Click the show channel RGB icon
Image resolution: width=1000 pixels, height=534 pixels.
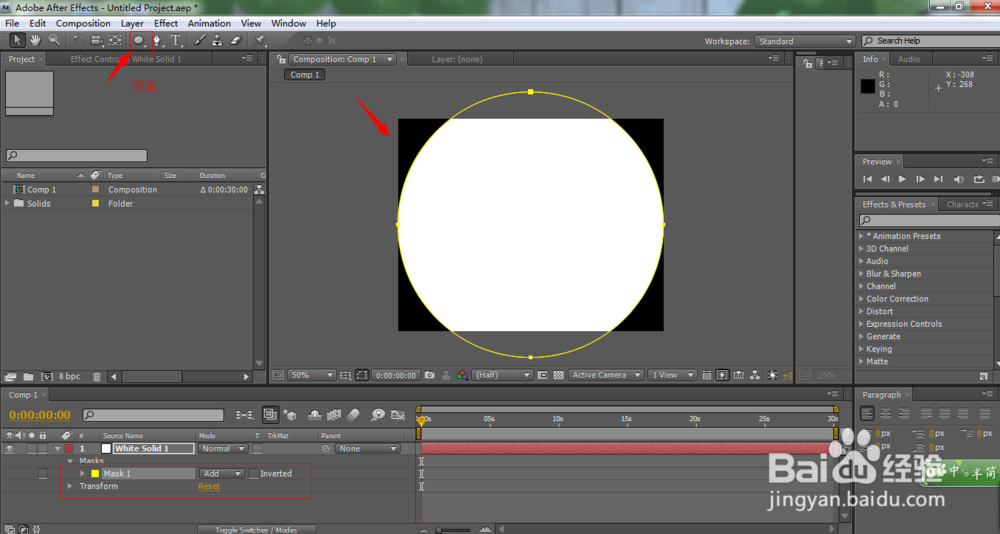[462, 375]
